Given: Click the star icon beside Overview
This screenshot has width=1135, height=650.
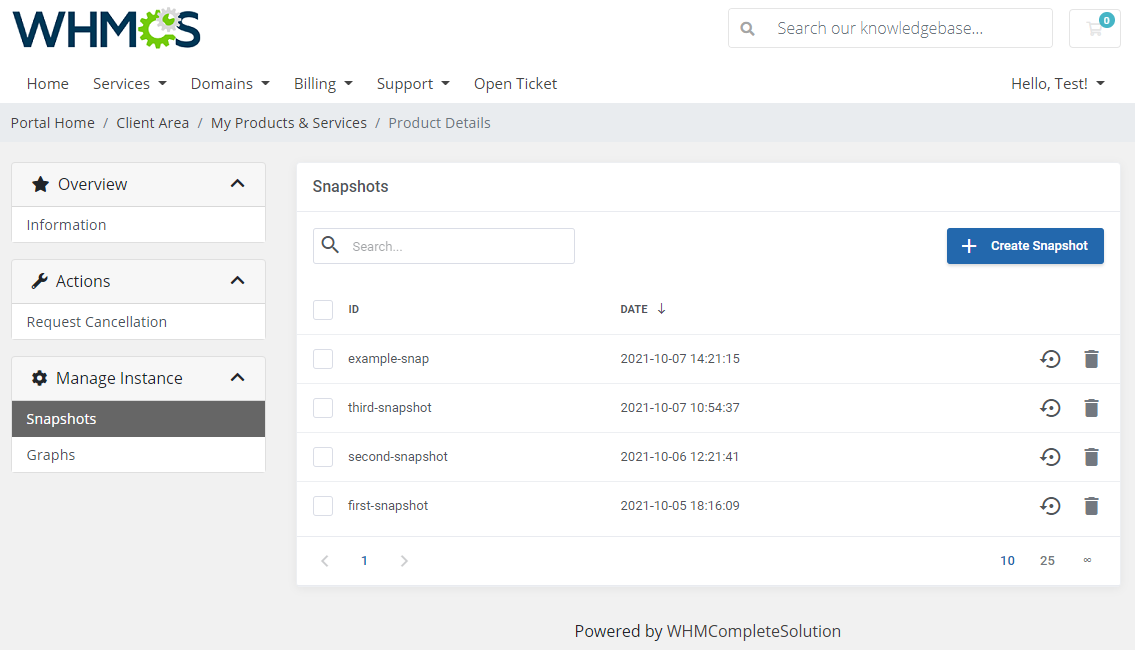Looking at the screenshot, I should coord(40,184).
